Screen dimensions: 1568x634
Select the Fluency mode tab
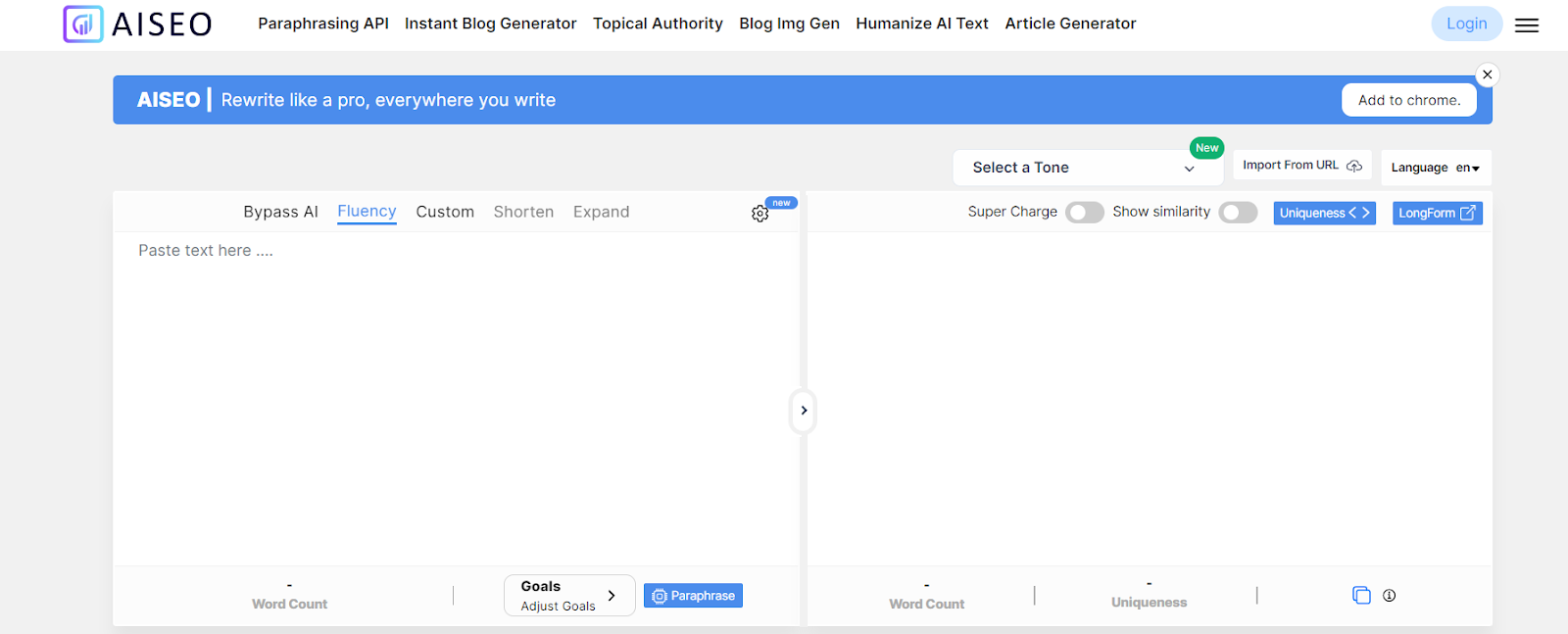pyautogui.click(x=367, y=212)
